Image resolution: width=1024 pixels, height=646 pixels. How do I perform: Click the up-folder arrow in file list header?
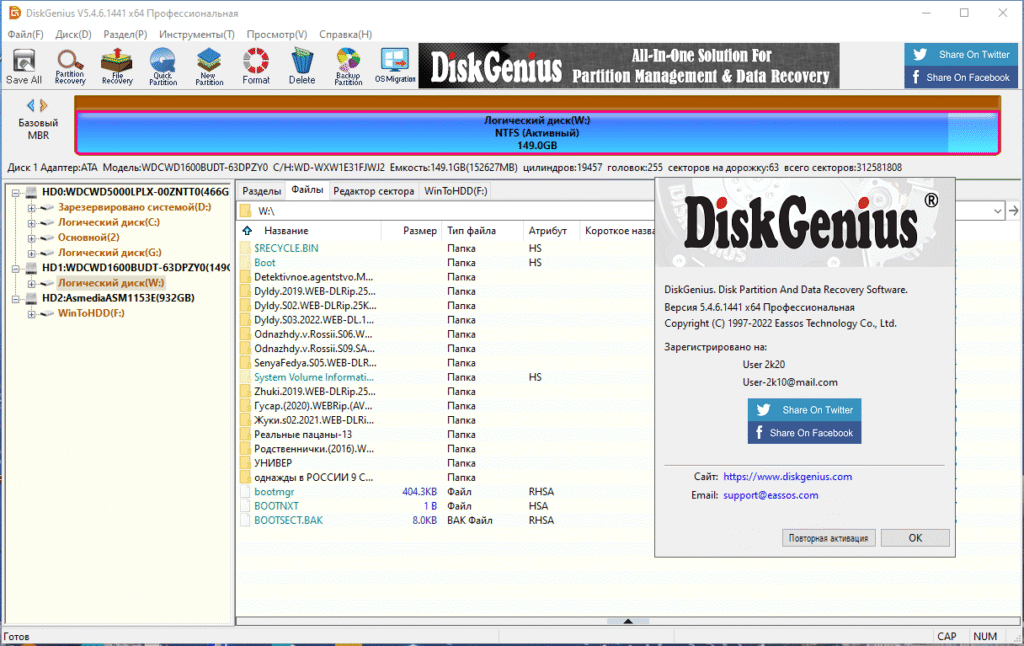(247, 231)
